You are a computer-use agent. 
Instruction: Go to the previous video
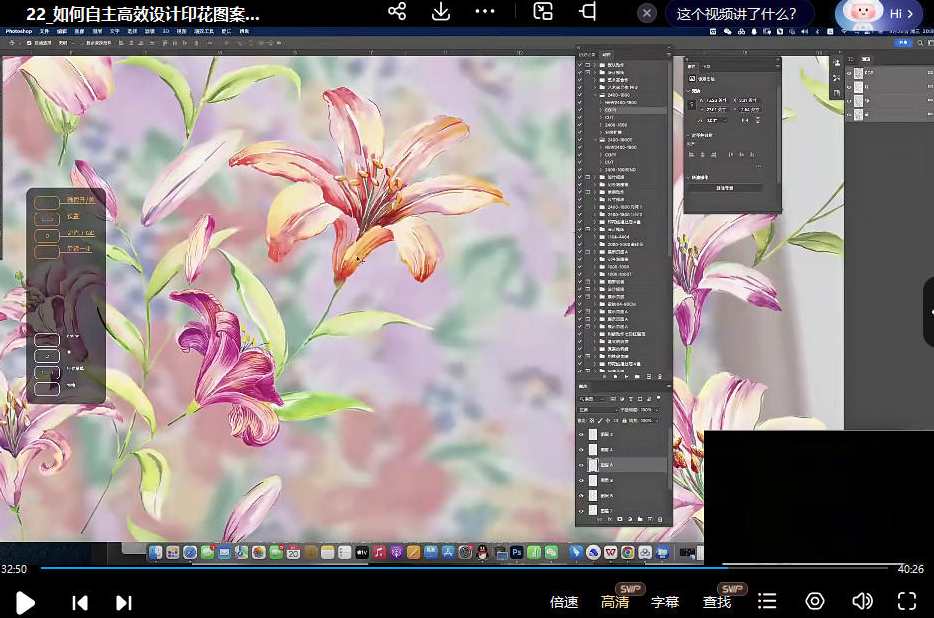coord(80,602)
